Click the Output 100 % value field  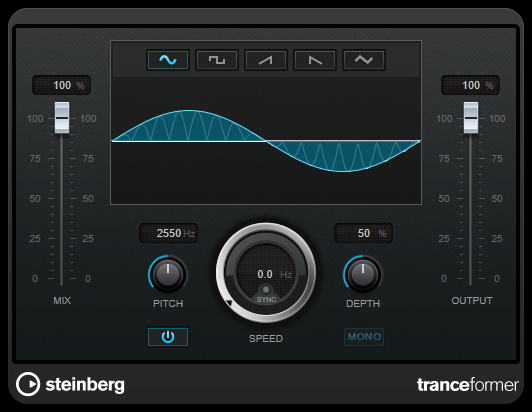(x=470, y=85)
